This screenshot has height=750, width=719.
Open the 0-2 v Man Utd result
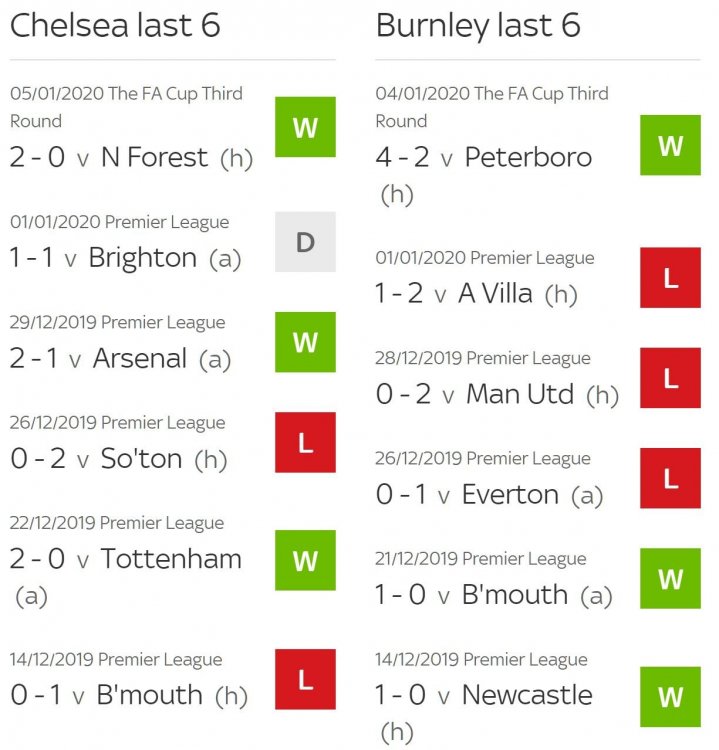(498, 394)
